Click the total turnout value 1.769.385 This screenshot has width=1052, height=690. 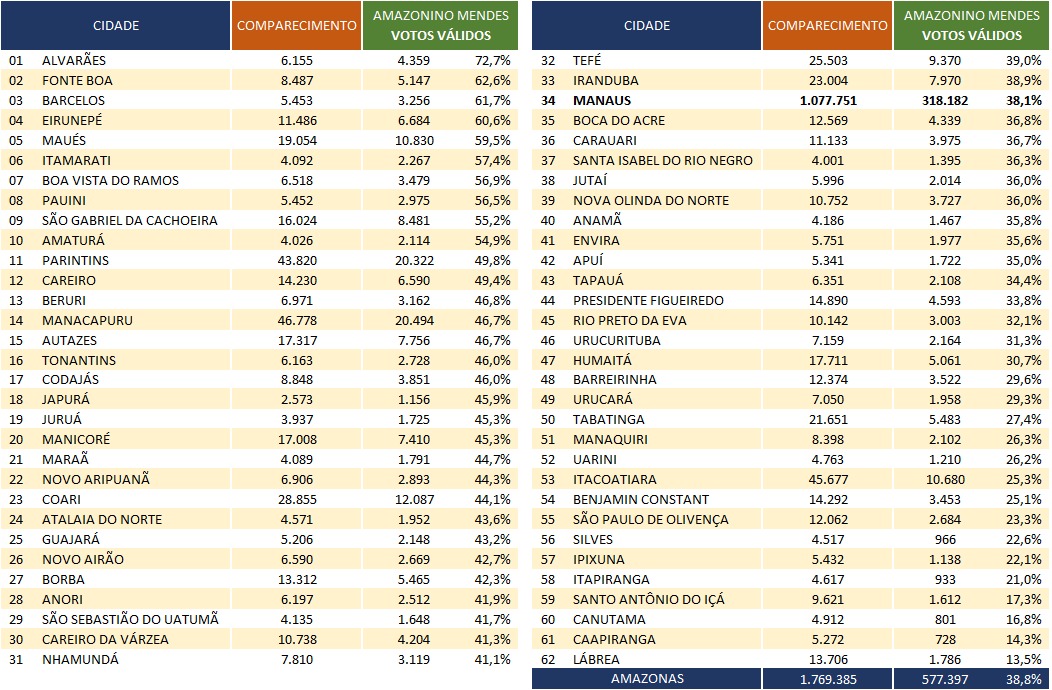pyautogui.click(x=828, y=679)
